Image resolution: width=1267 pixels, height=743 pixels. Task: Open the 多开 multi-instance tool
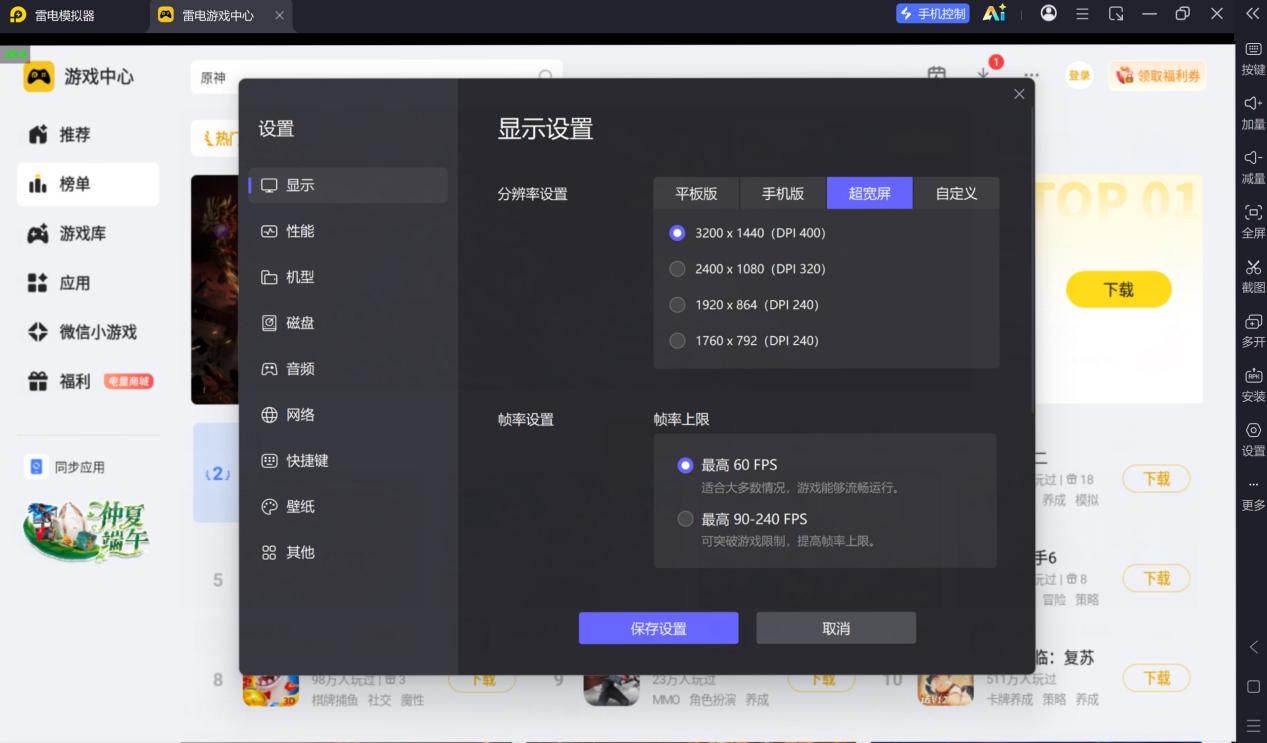(1253, 330)
